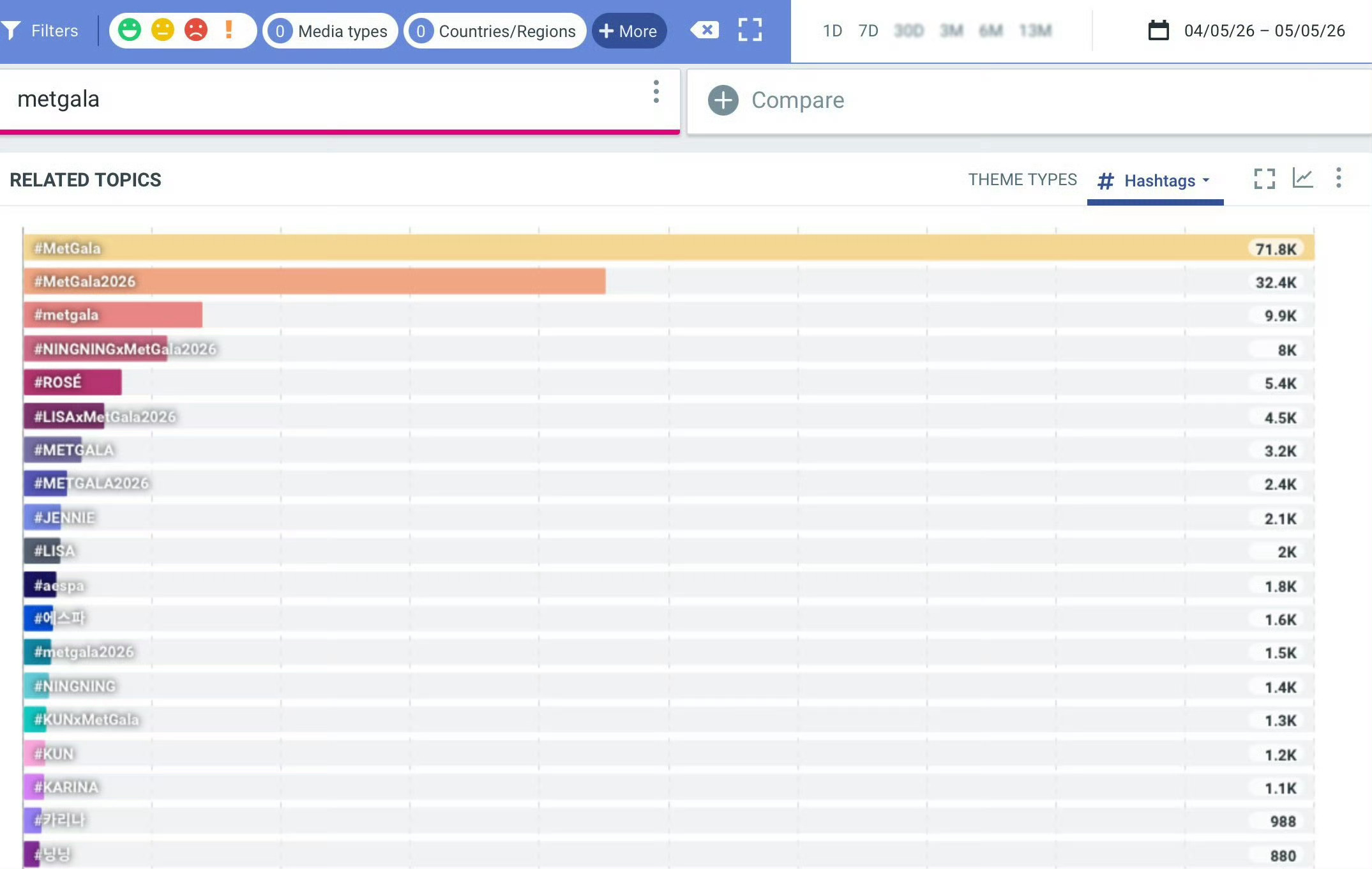This screenshot has height=869, width=1372.
Task: Select the 6M time range
Action: click(x=991, y=31)
